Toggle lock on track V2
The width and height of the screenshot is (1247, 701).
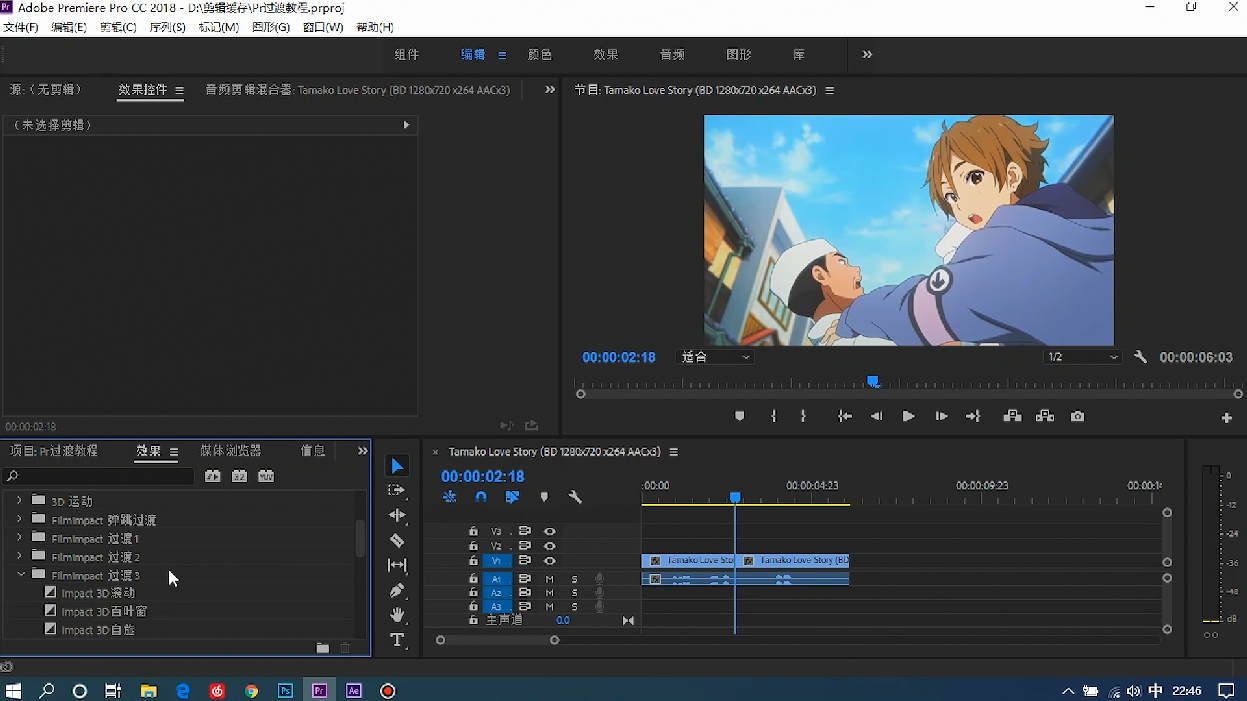pyautogui.click(x=473, y=546)
